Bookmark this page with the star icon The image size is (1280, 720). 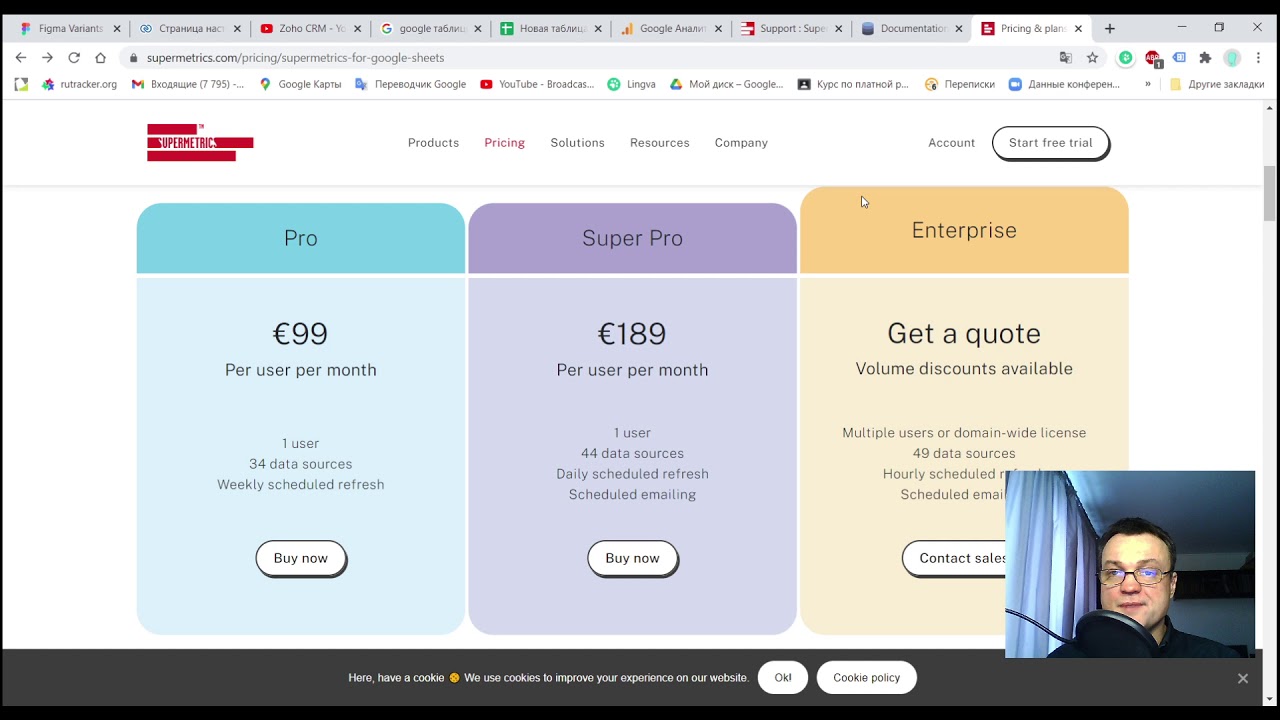click(x=1092, y=58)
